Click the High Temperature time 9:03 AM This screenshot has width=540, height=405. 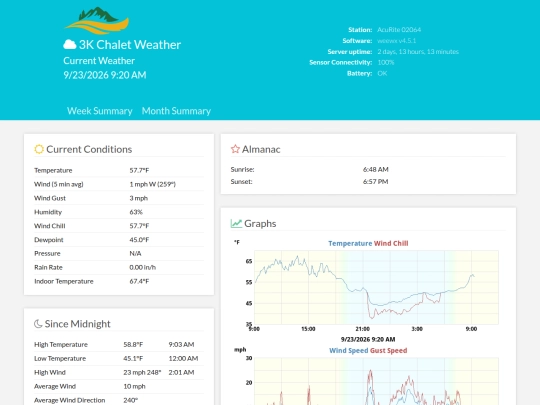click(181, 344)
